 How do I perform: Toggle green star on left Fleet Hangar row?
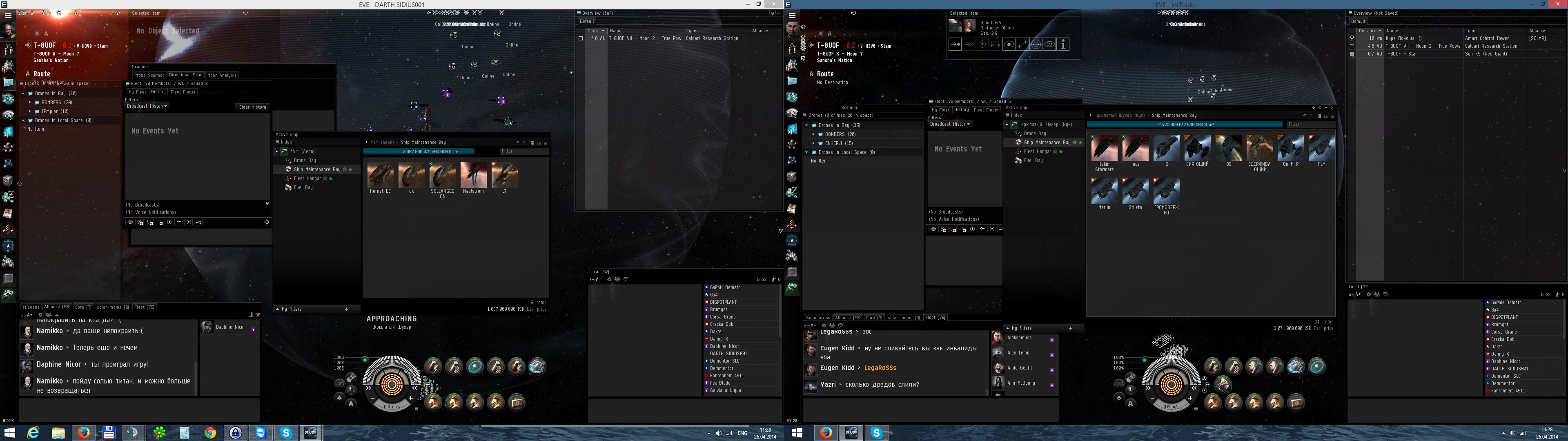[x=331, y=178]
